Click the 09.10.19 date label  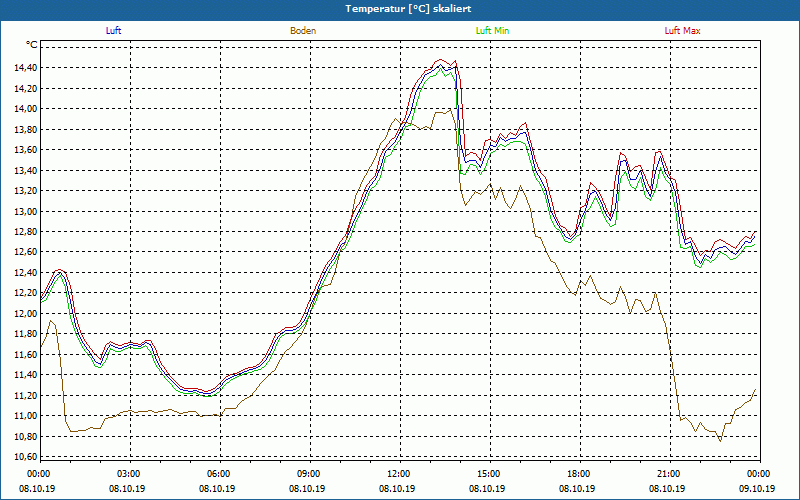coord(757,488)
